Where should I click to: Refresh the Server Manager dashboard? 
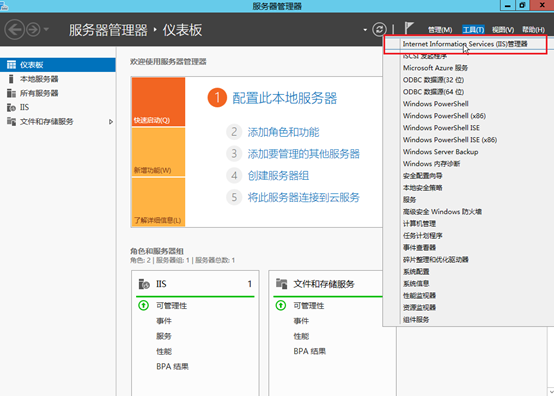pos(379,29)
